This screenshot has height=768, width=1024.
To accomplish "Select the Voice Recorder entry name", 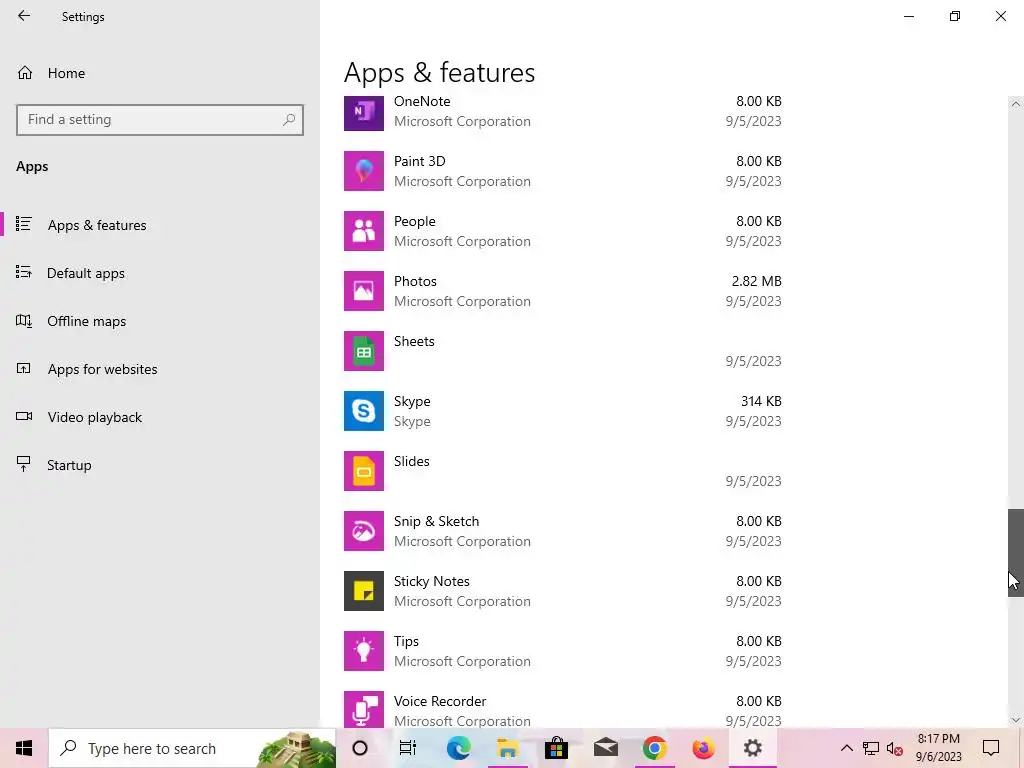I will coord(440,701).
